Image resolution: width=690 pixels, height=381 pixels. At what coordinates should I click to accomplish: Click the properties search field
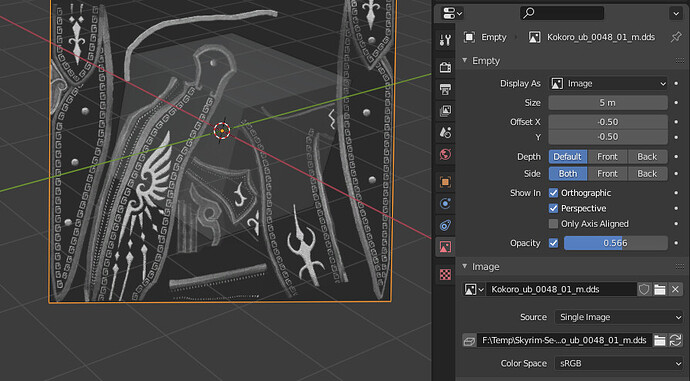click(562, 13)
